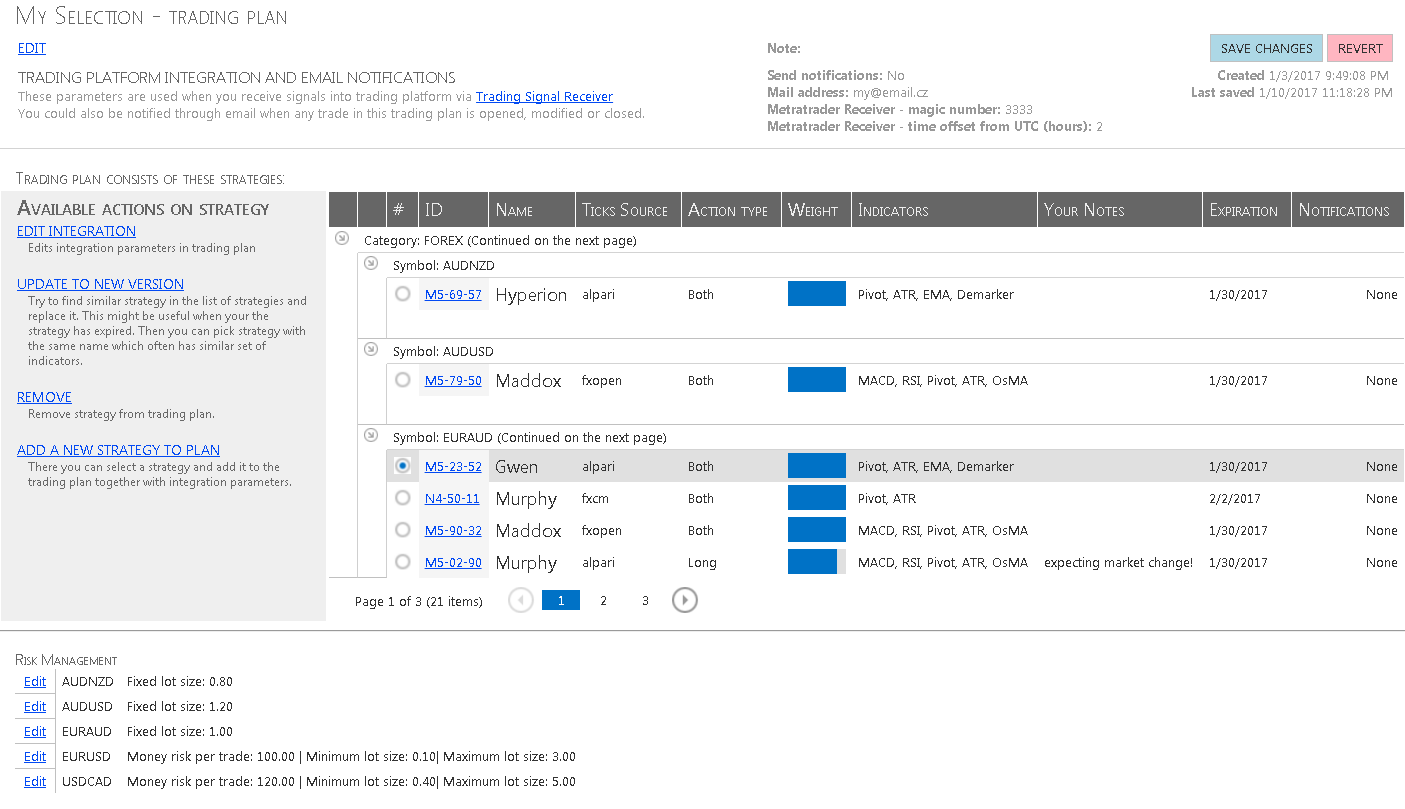Click note 'expecting market change!'

1118,563
